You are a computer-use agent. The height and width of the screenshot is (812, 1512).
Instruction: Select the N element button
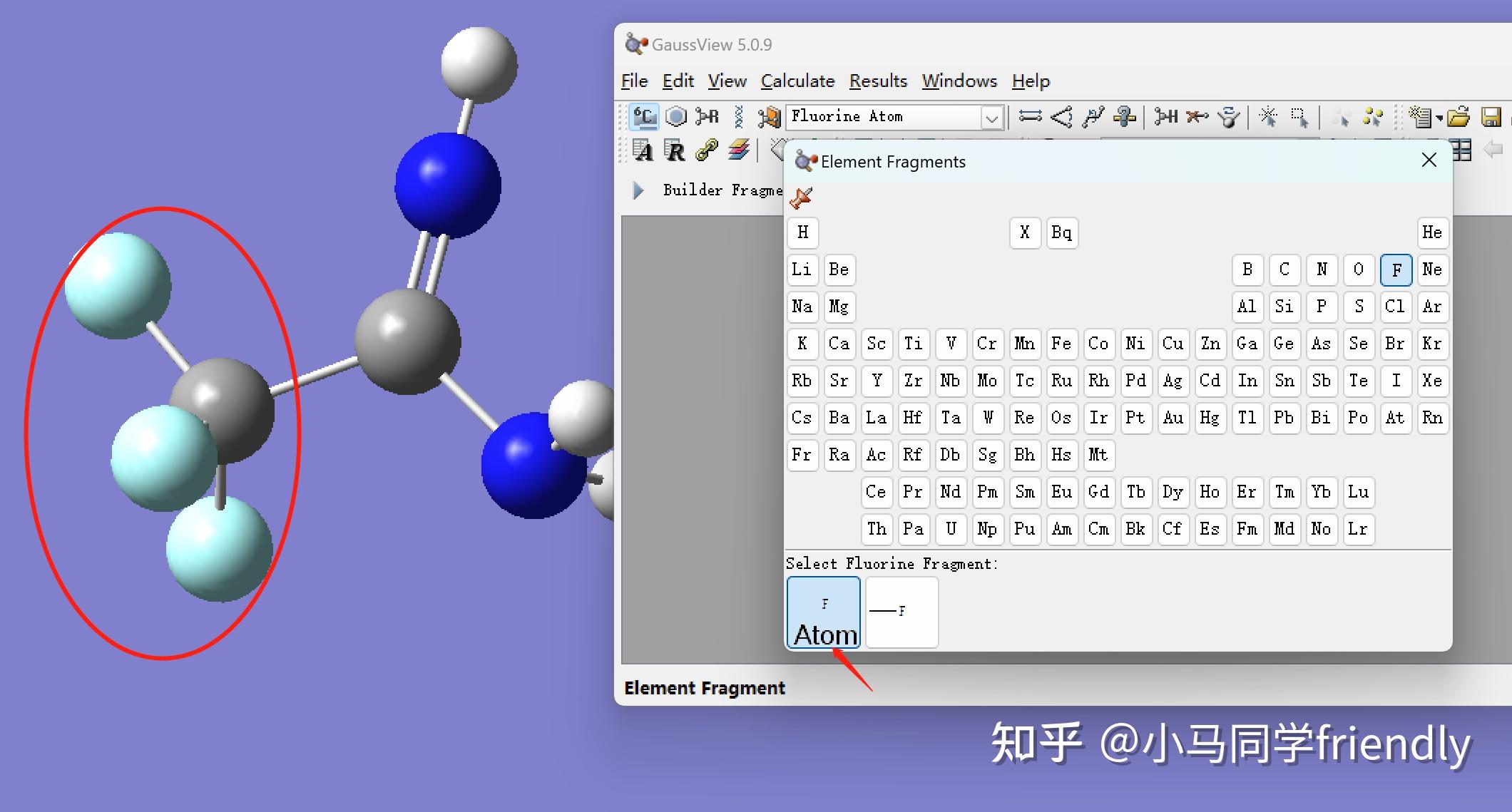(1322, 269)
